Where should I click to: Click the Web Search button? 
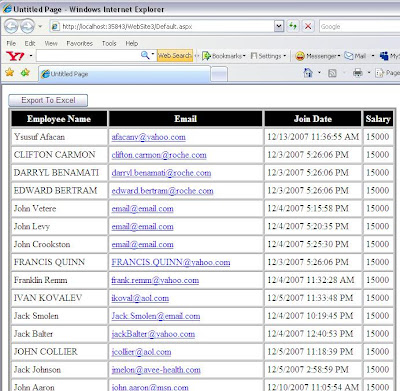pyautogui.click(x=175, y=56)
